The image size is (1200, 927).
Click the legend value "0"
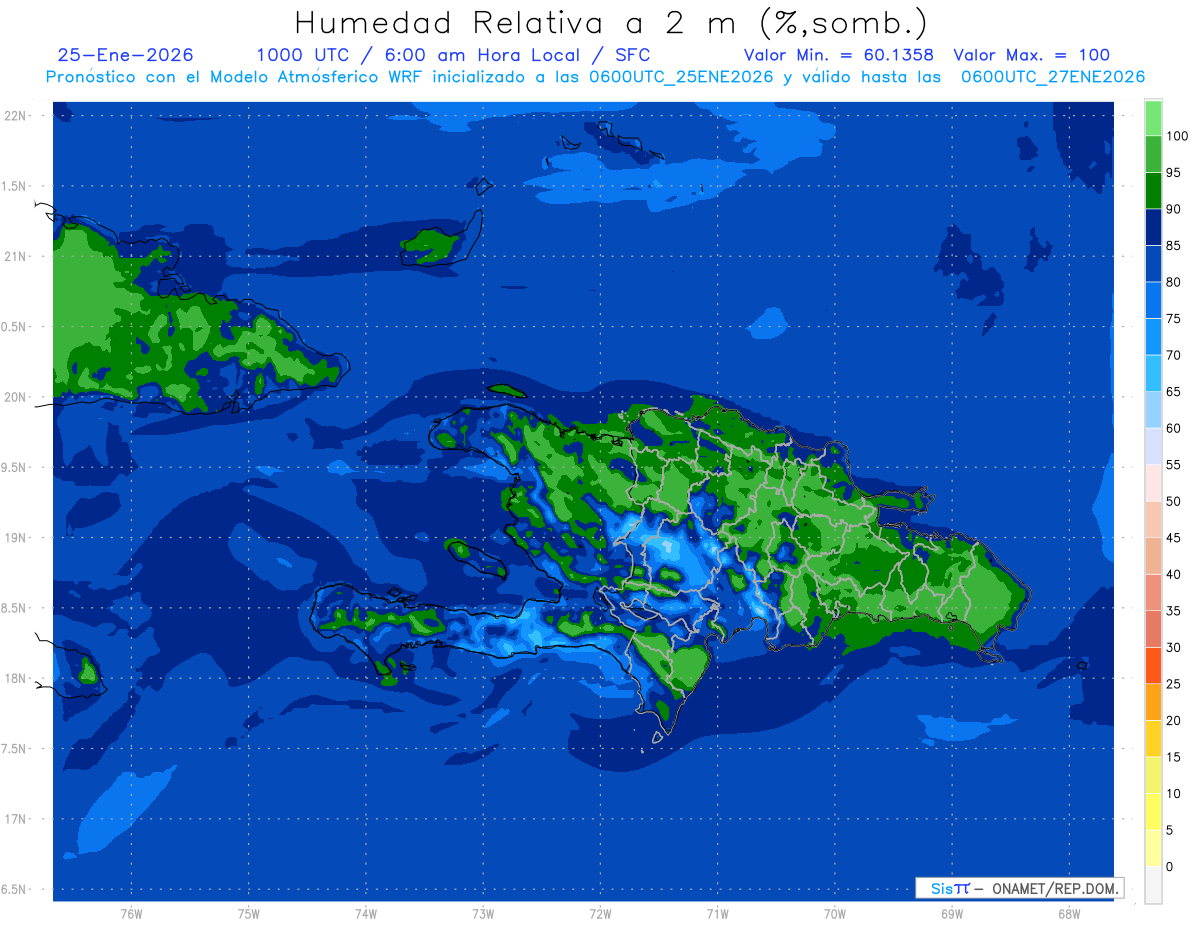[x=1170, y=867]
